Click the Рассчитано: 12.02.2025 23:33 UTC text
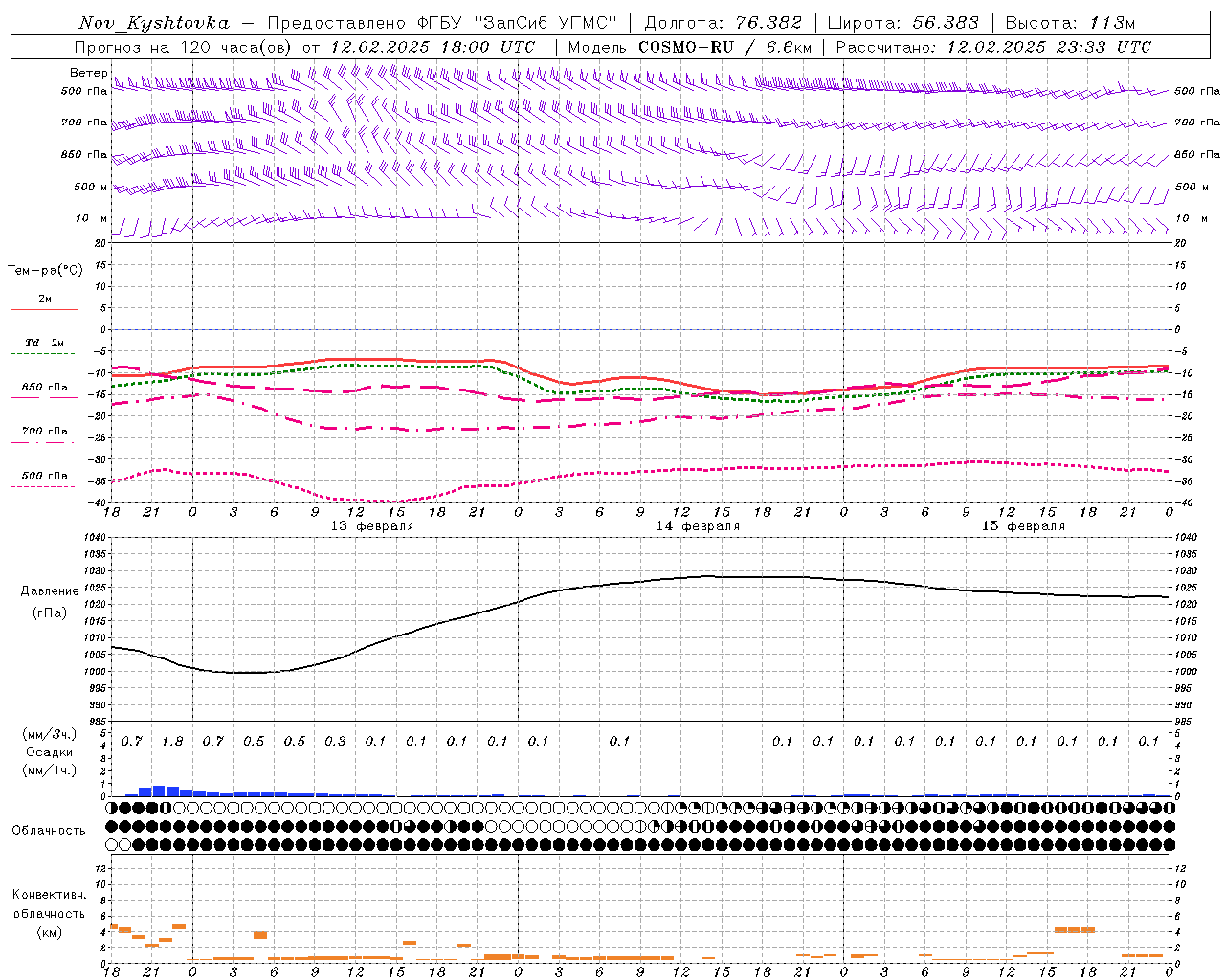Image resolution: width=1225 pixels, height=980 pixels. [993, 47]
